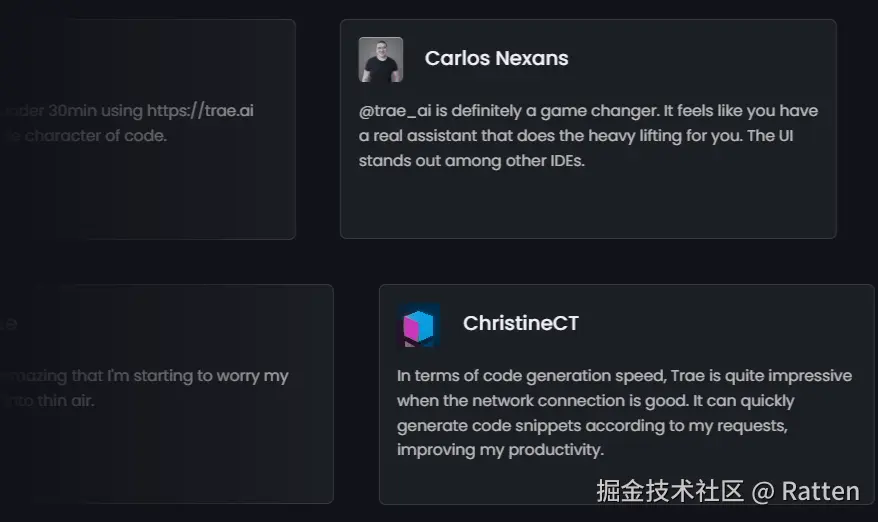Click the line 'stands out among other IDEs.'

(x=471, y=161)
